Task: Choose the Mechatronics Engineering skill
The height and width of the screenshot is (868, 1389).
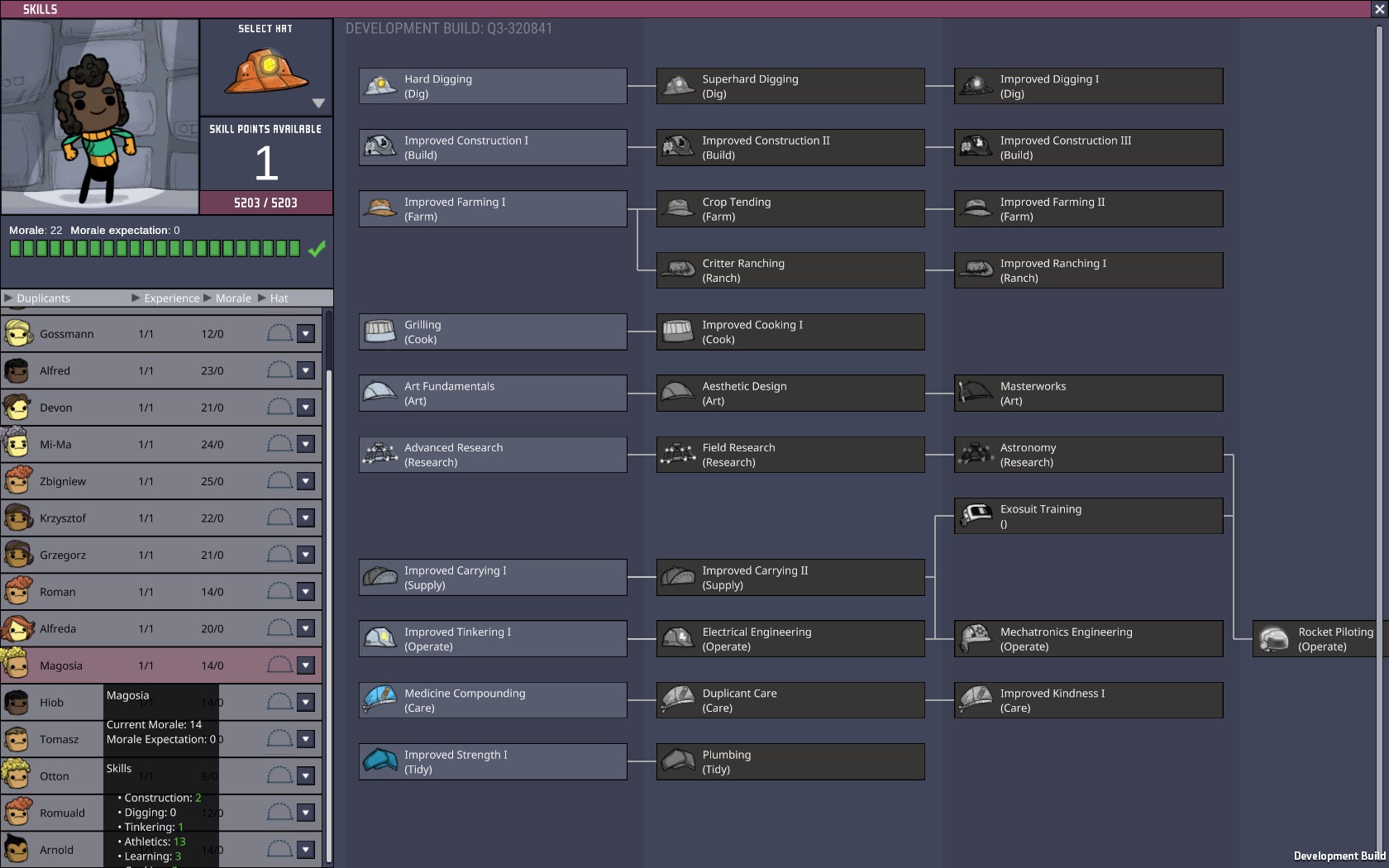Action: coord(1088,639)
